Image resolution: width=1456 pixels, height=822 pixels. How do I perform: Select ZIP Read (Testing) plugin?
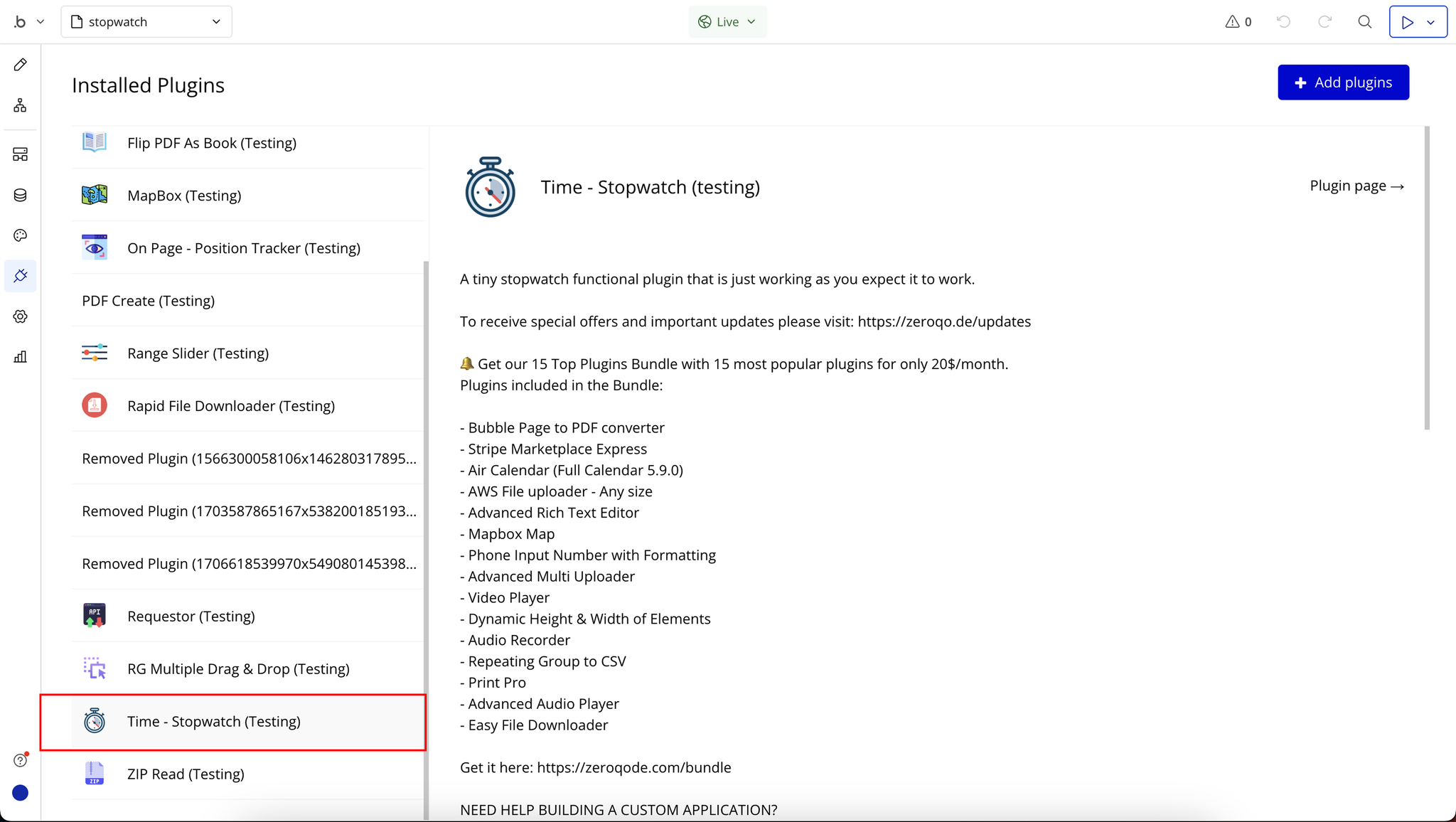(186, 774)
